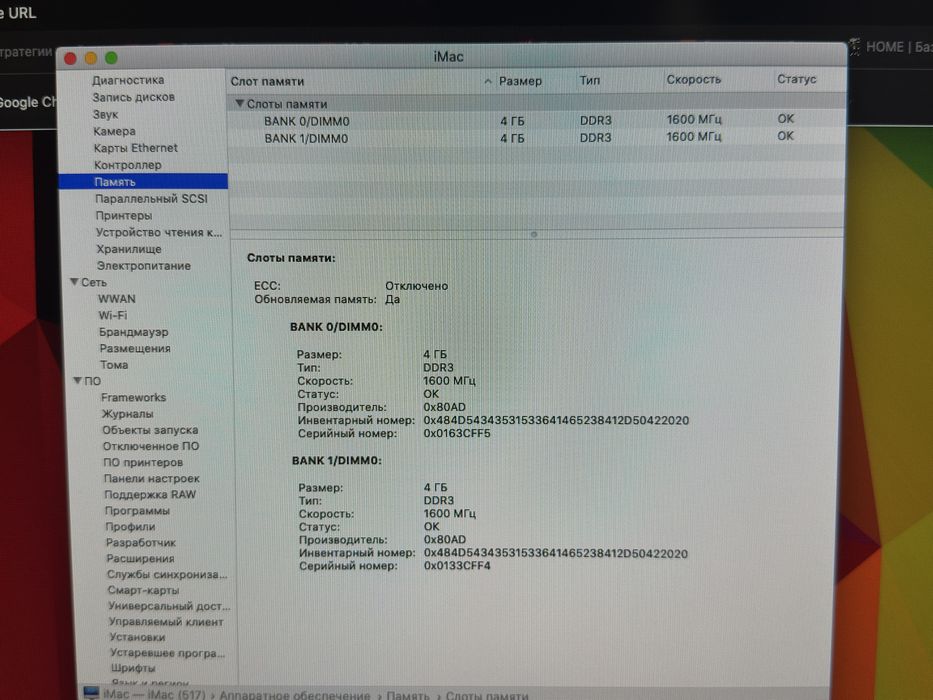Select Контроллер in the sidebar
Image resolution: width=933 pixels, height=700 pixels.
tap(127, 165)
